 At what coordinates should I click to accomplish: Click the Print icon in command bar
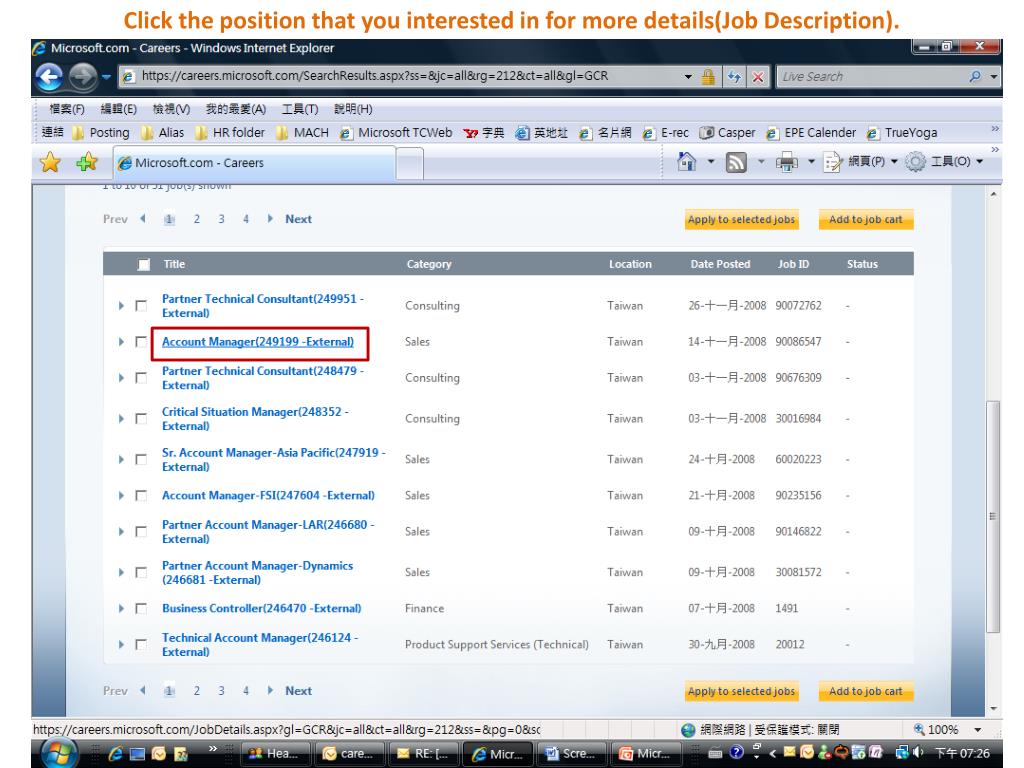pyautogui.click(x=786, y=161)
